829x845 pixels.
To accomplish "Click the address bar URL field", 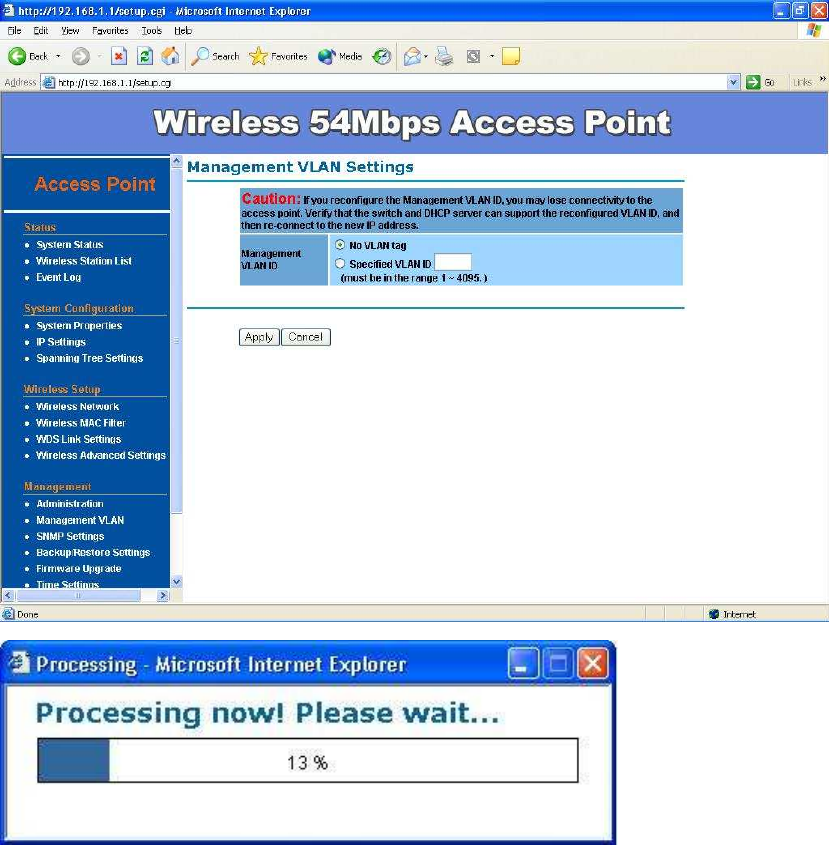I will tap(391, 82).
